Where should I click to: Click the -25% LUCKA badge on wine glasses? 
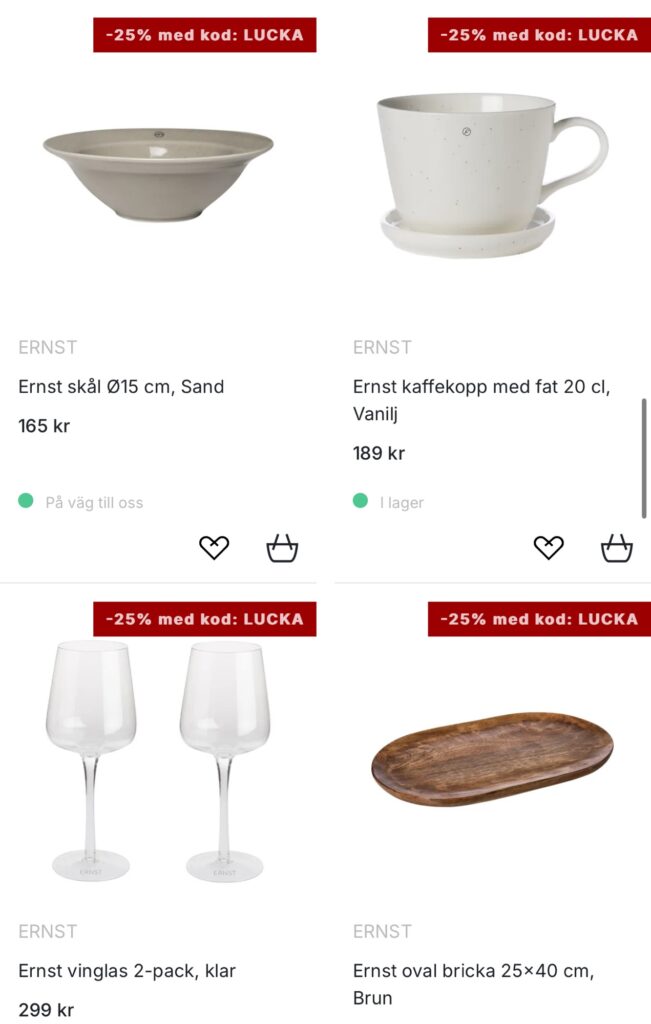pos(205,619)
